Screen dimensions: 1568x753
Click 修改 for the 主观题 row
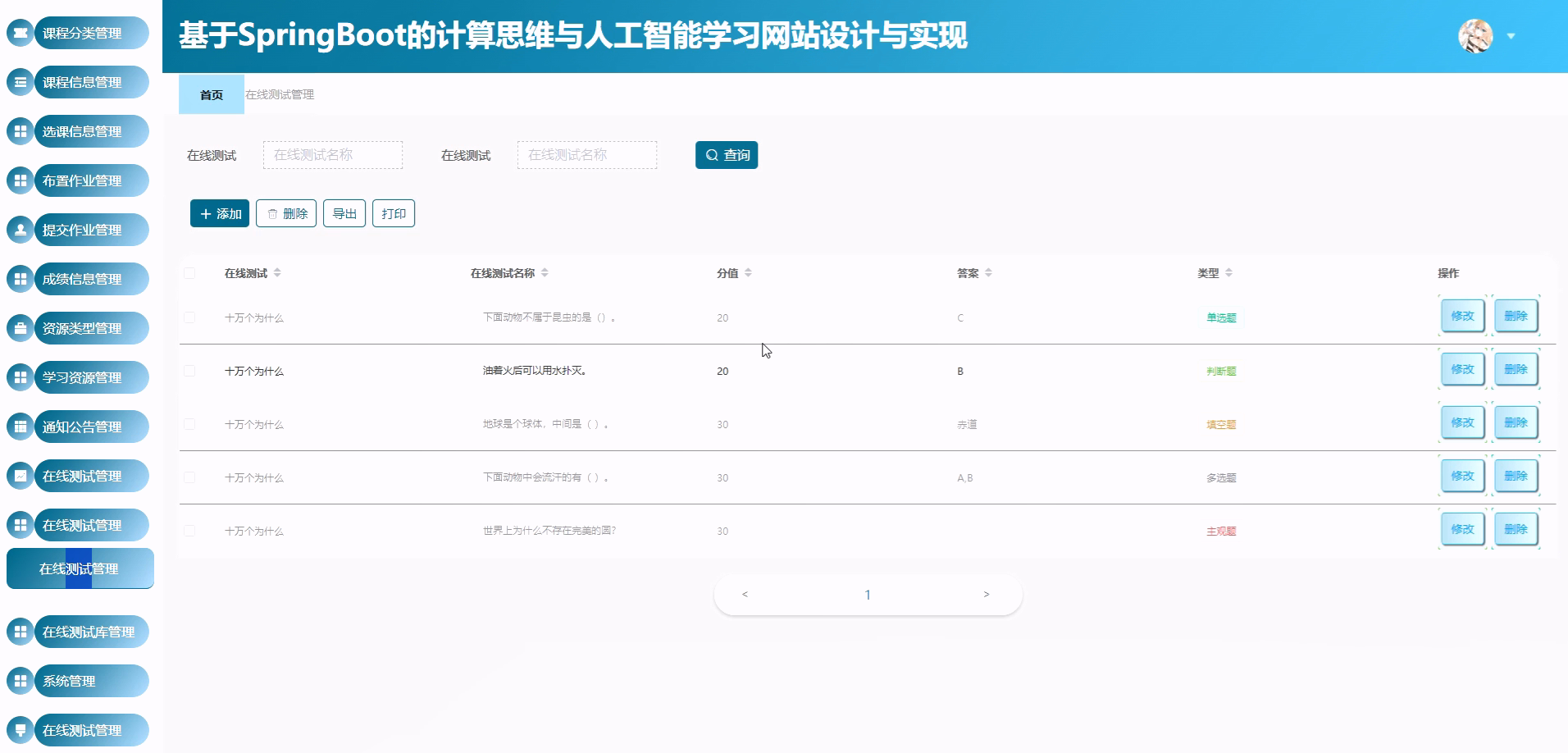1463,529
